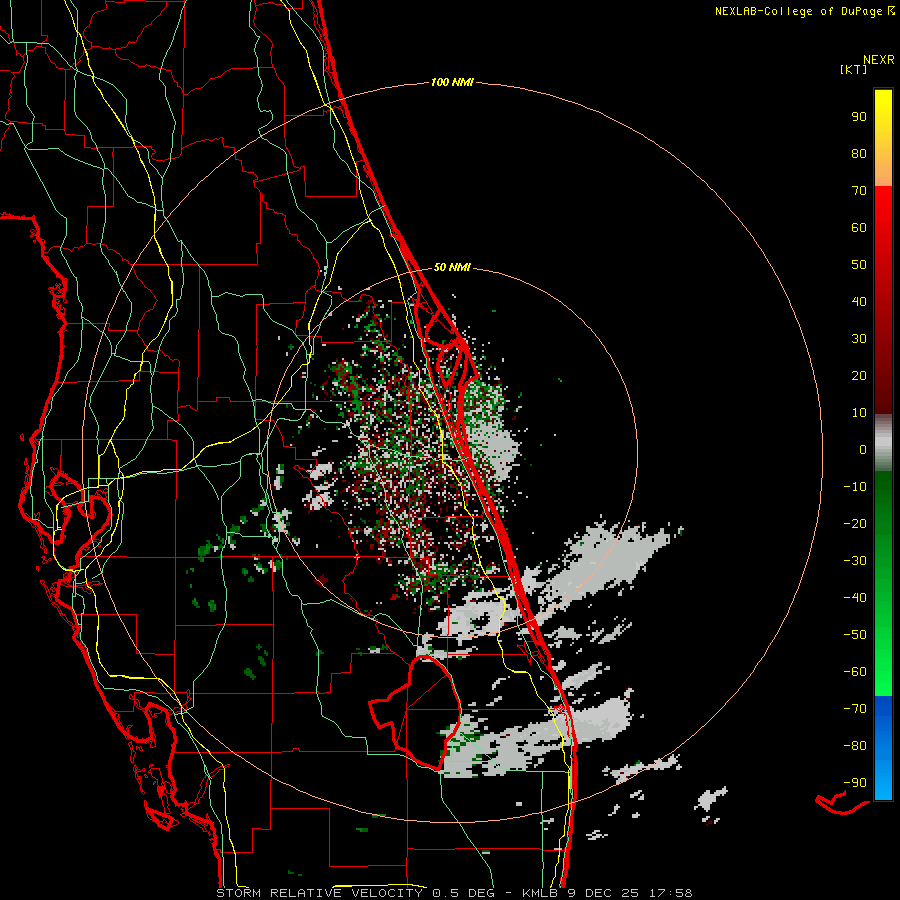Pick the gray zero-velocity color bar segment
900x900 pixels.
tap(883, 442)
